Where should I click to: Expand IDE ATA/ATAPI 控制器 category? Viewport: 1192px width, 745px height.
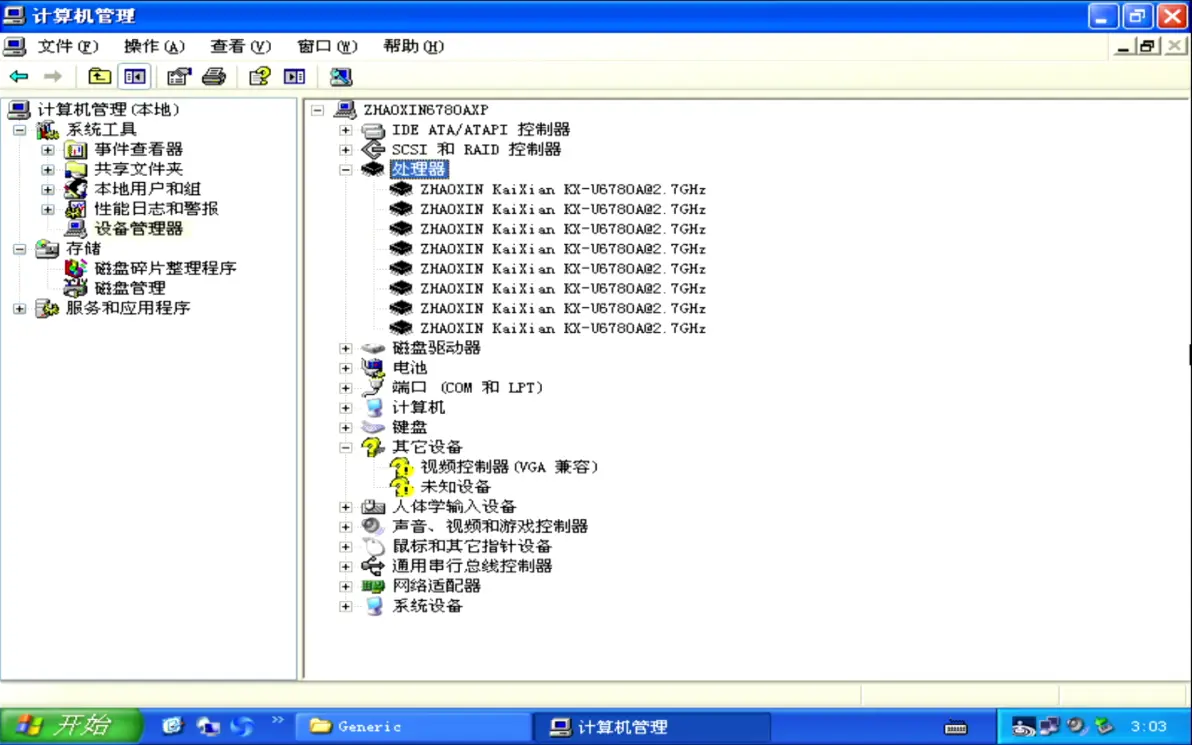(346, 130)
